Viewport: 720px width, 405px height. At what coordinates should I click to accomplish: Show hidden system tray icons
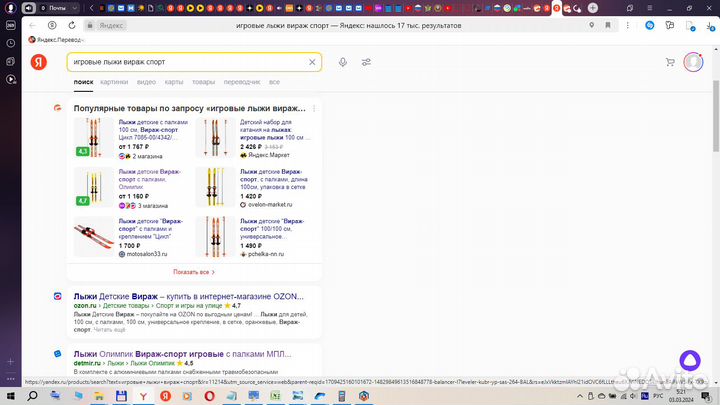tap(579, 396)
